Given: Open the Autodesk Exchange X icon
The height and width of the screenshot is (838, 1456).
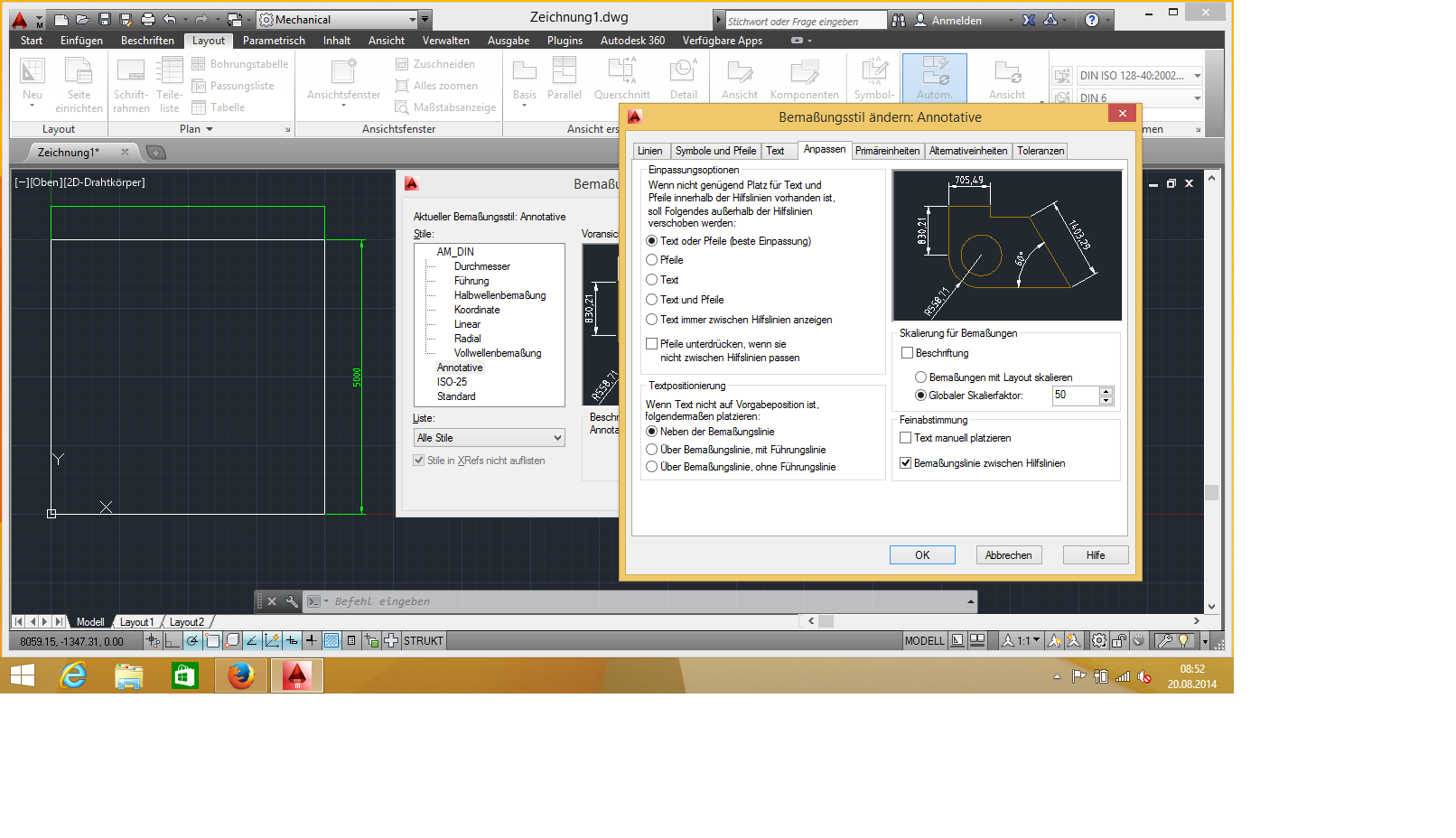Looking at the screenshot, I should point(1029,20).
